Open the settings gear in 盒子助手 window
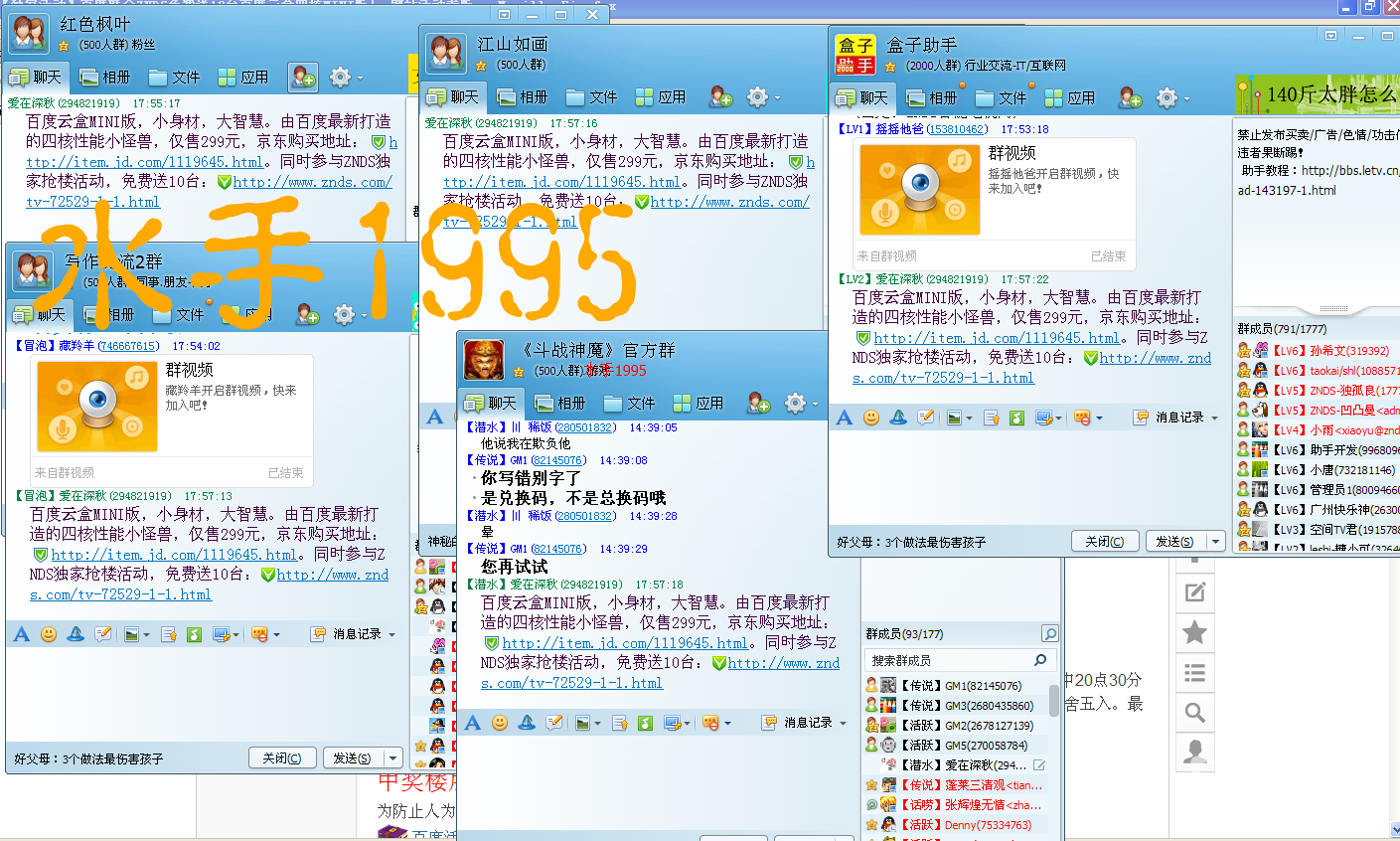Image resolution: width=1400 pixels, height=841 pixels. pos(1167,97)
